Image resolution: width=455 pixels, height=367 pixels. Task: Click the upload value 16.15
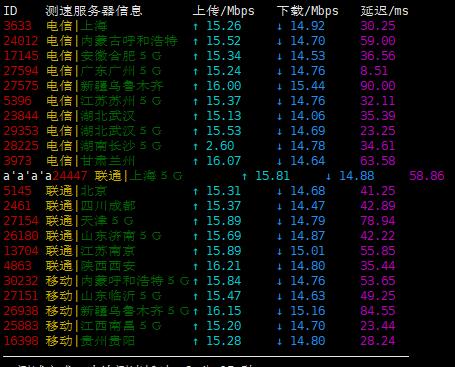point(224,311)
